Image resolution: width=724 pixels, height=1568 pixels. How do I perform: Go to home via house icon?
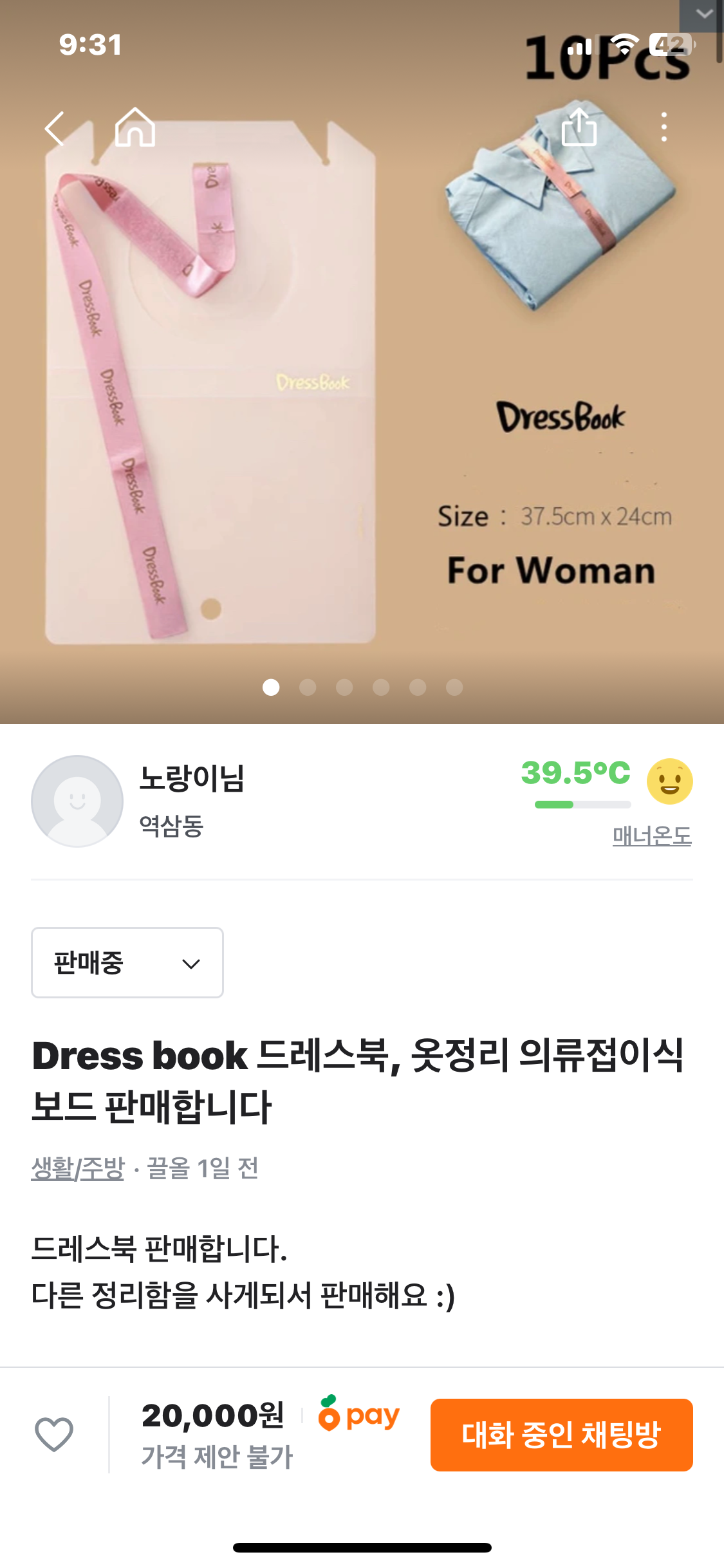(135, 127)
